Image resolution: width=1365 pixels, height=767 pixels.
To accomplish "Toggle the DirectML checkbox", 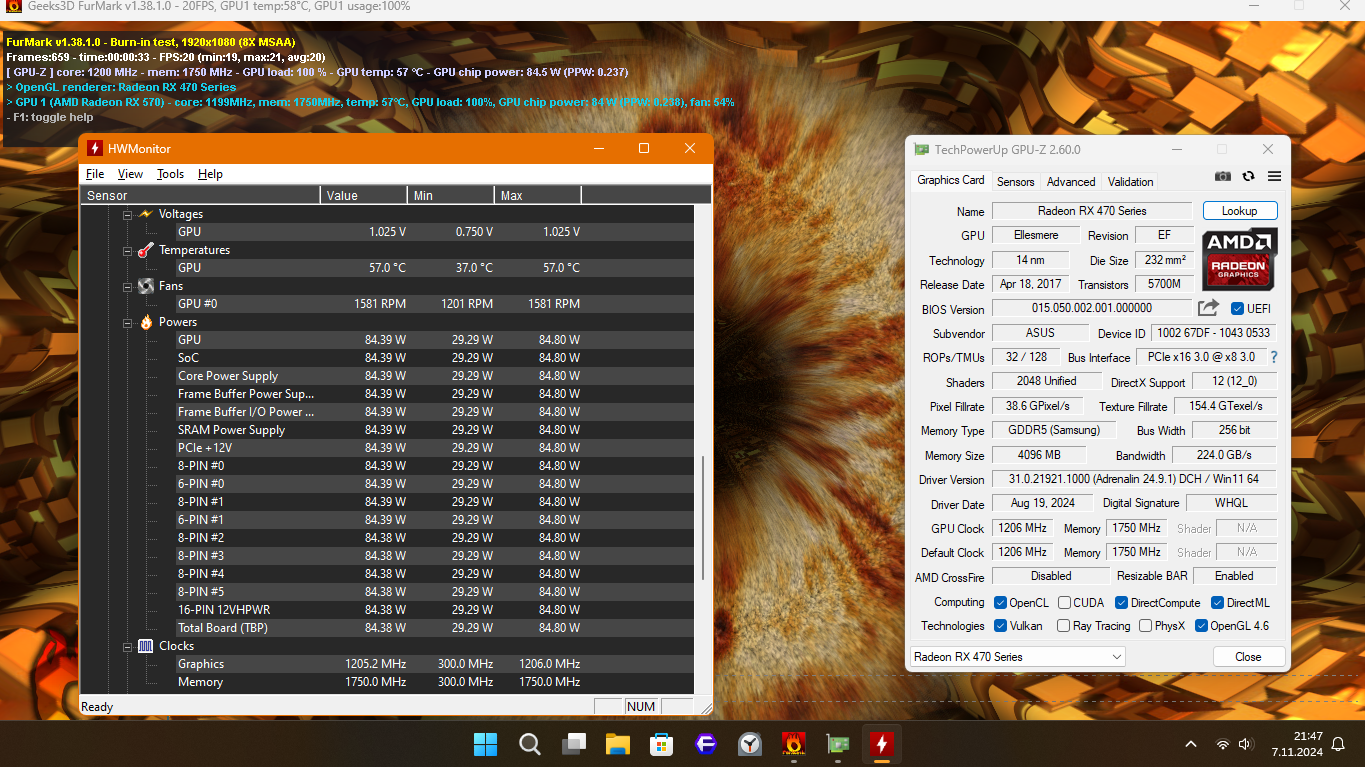I will coord(1217,603).
